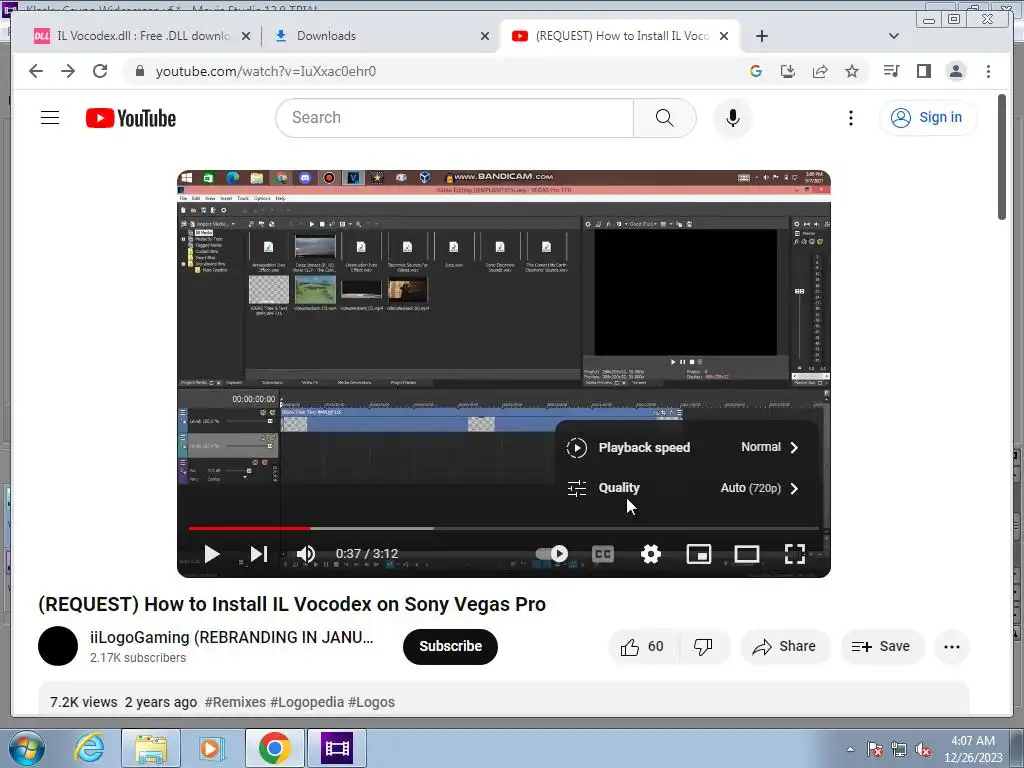The image size is (1024, 768).
Task: Skip to next video
Action: pyautogui.click(x=259, y=554)
